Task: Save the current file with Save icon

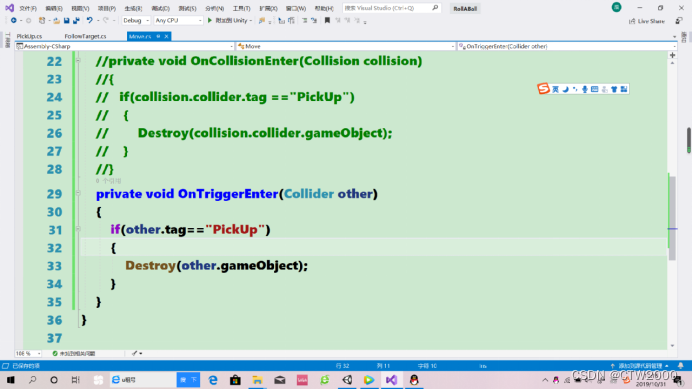Action: click(x=66, y=20)
